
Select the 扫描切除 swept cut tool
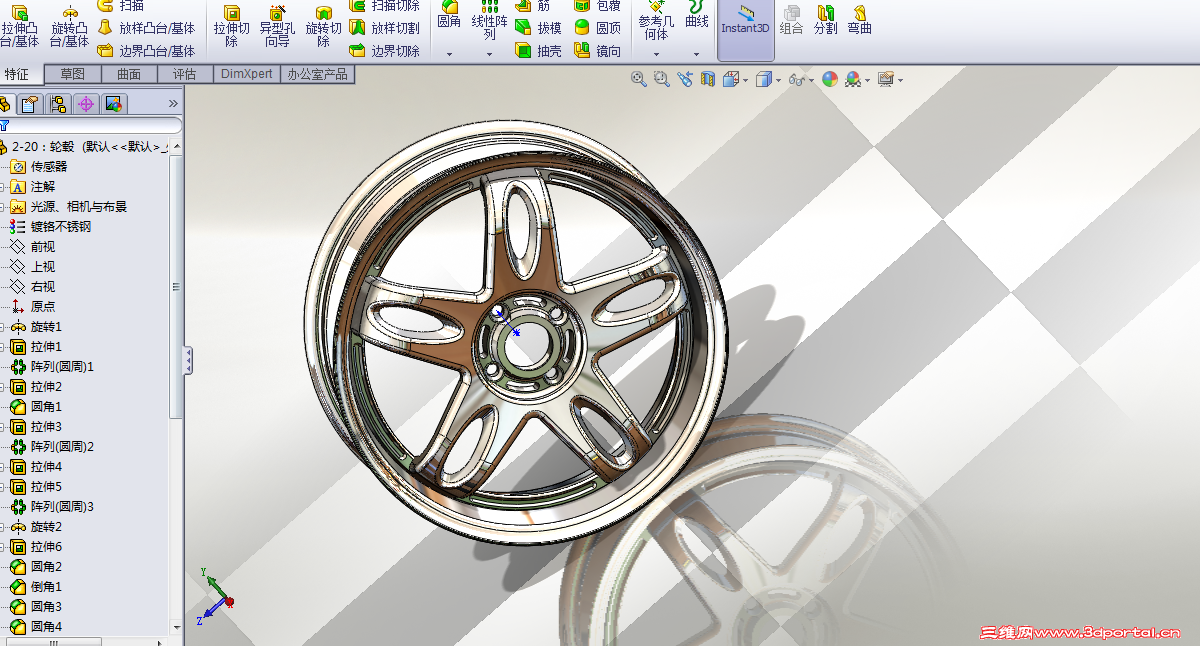coord(384,5)
